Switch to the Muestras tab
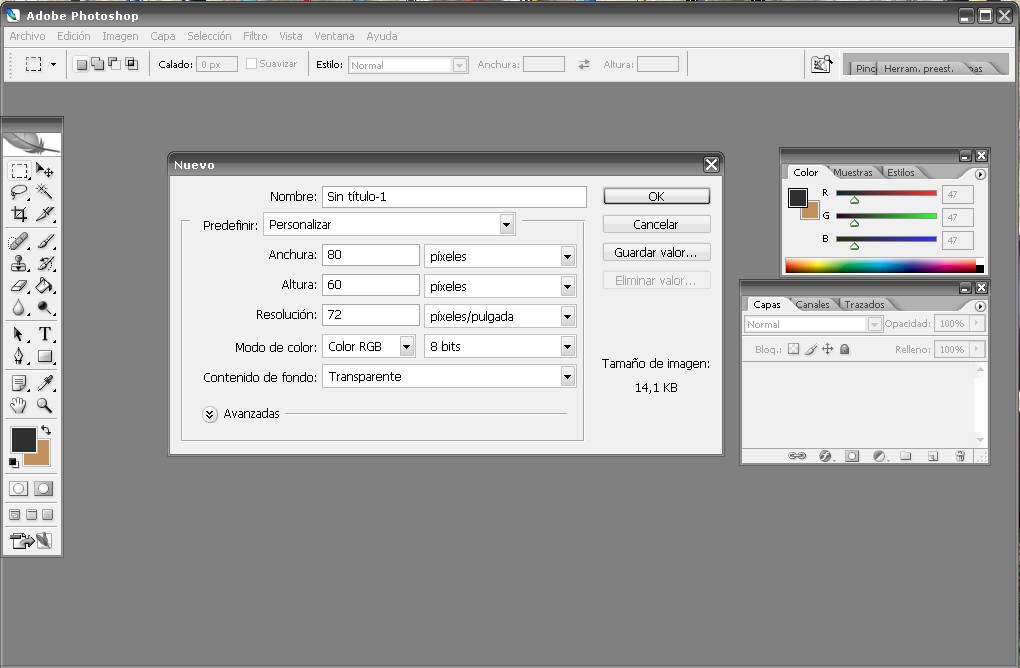This screenshot has width=1020, height=668. (x=853, y=172)
